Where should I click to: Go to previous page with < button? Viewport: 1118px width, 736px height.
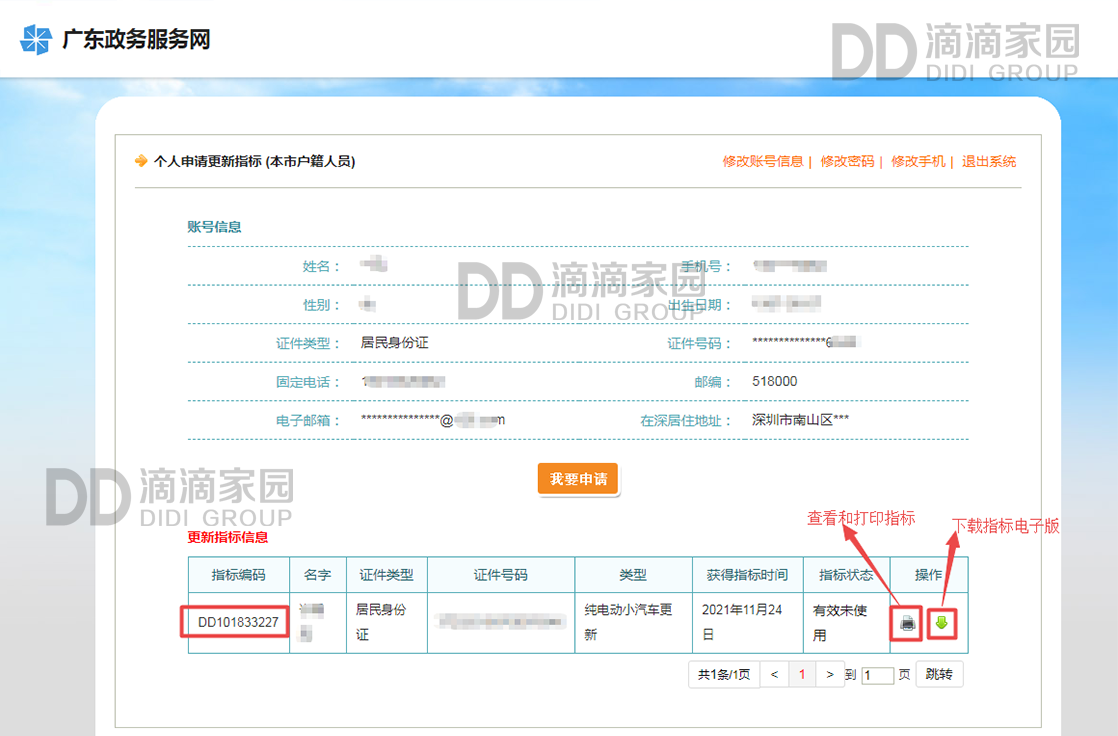coord(774,674)
